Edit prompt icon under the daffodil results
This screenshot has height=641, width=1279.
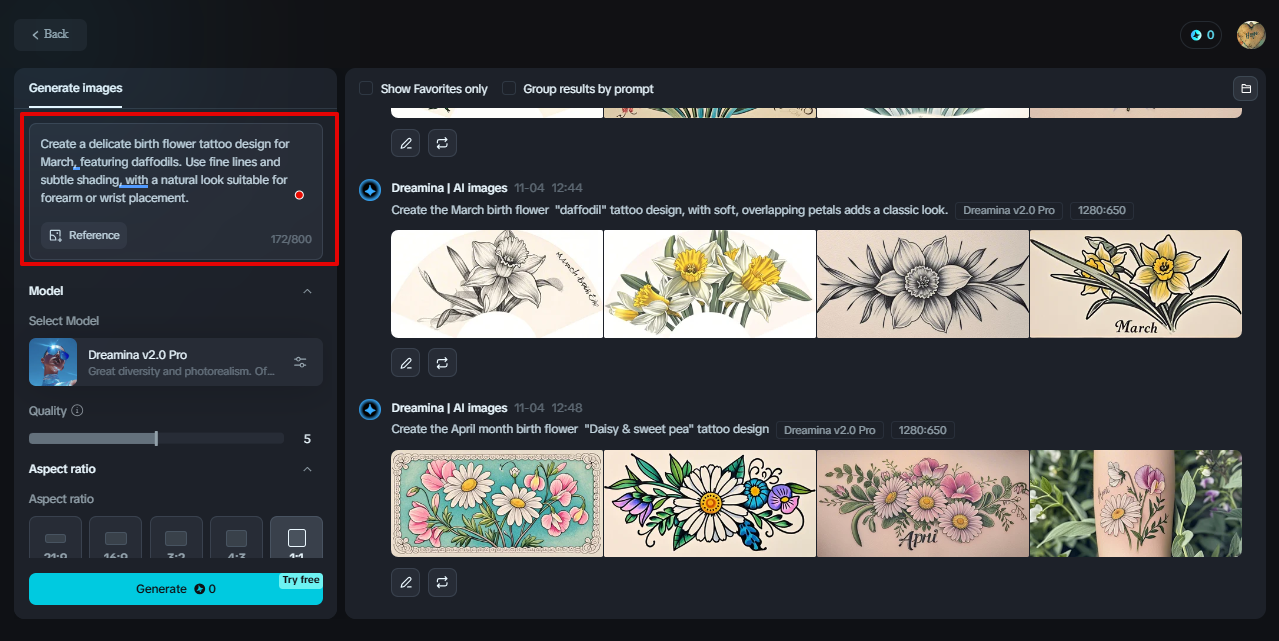click(x=405, y=362)
